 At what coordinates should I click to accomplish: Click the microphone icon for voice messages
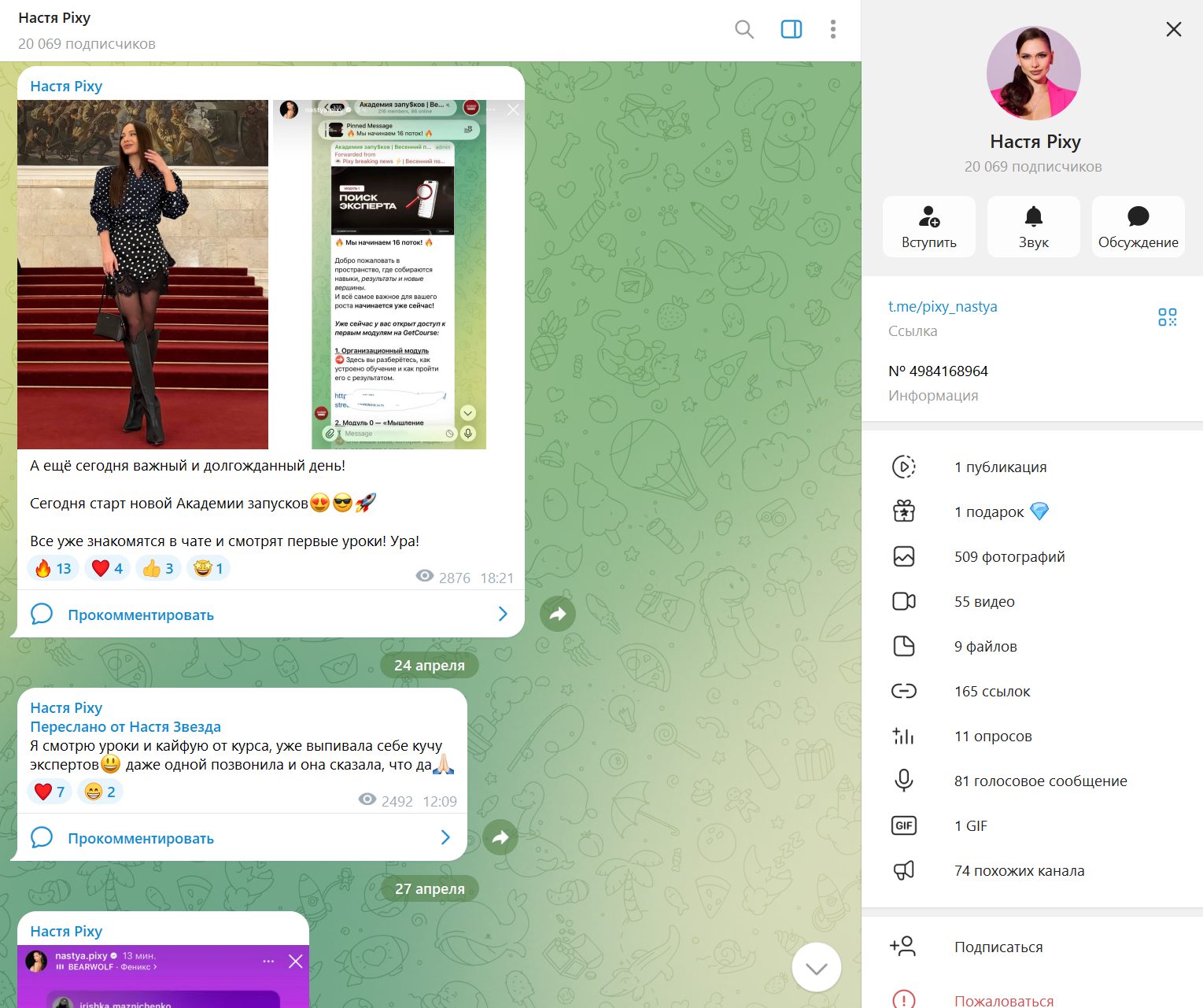pyautogui.click(x=903, y=781)
